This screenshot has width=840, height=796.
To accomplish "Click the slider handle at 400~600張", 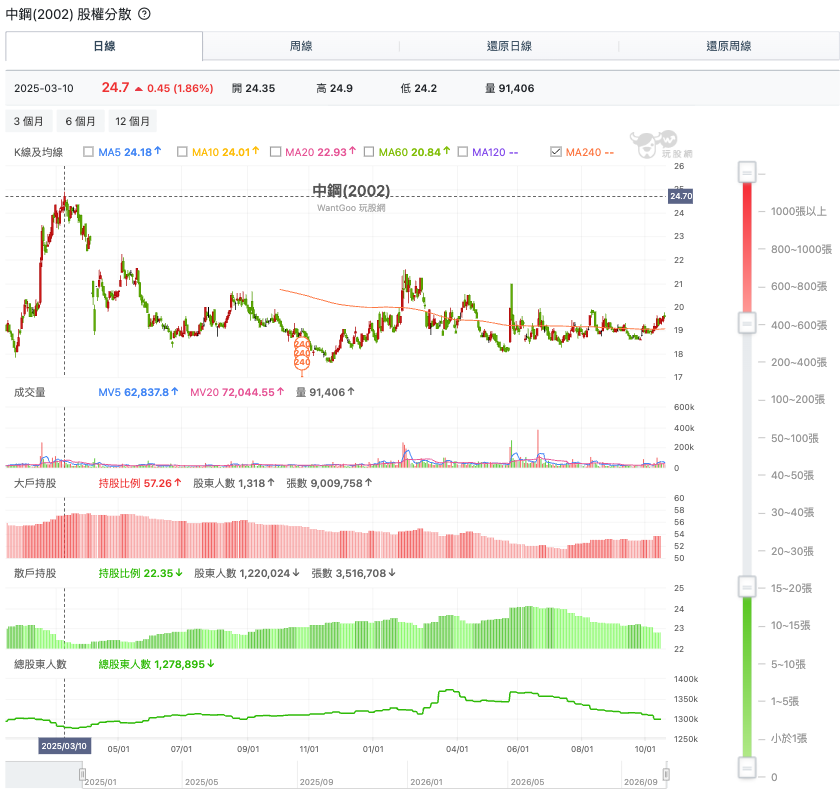I will pos(747,323).
